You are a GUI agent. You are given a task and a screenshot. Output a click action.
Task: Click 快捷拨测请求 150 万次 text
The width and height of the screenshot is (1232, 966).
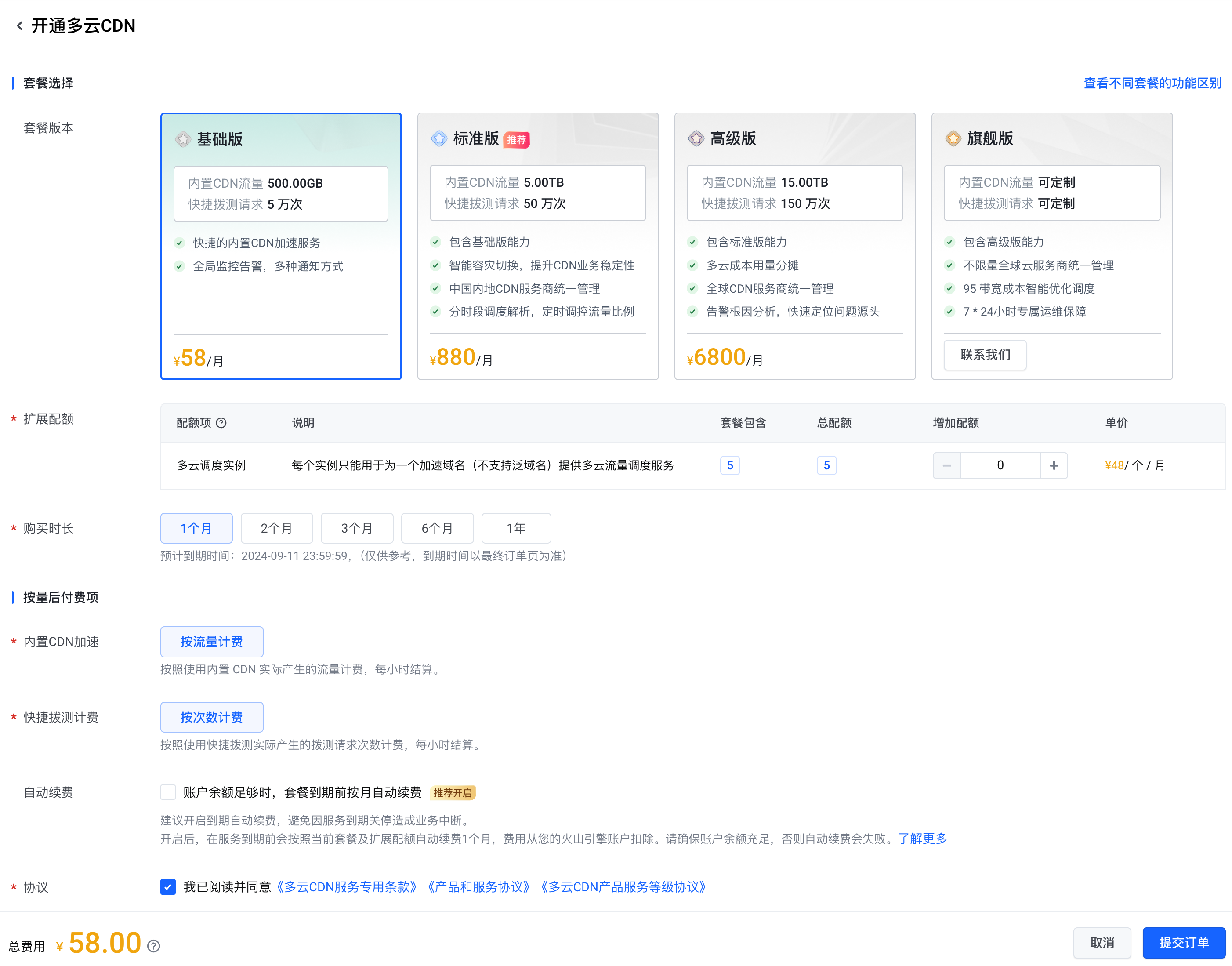click(x=766, y=203)
